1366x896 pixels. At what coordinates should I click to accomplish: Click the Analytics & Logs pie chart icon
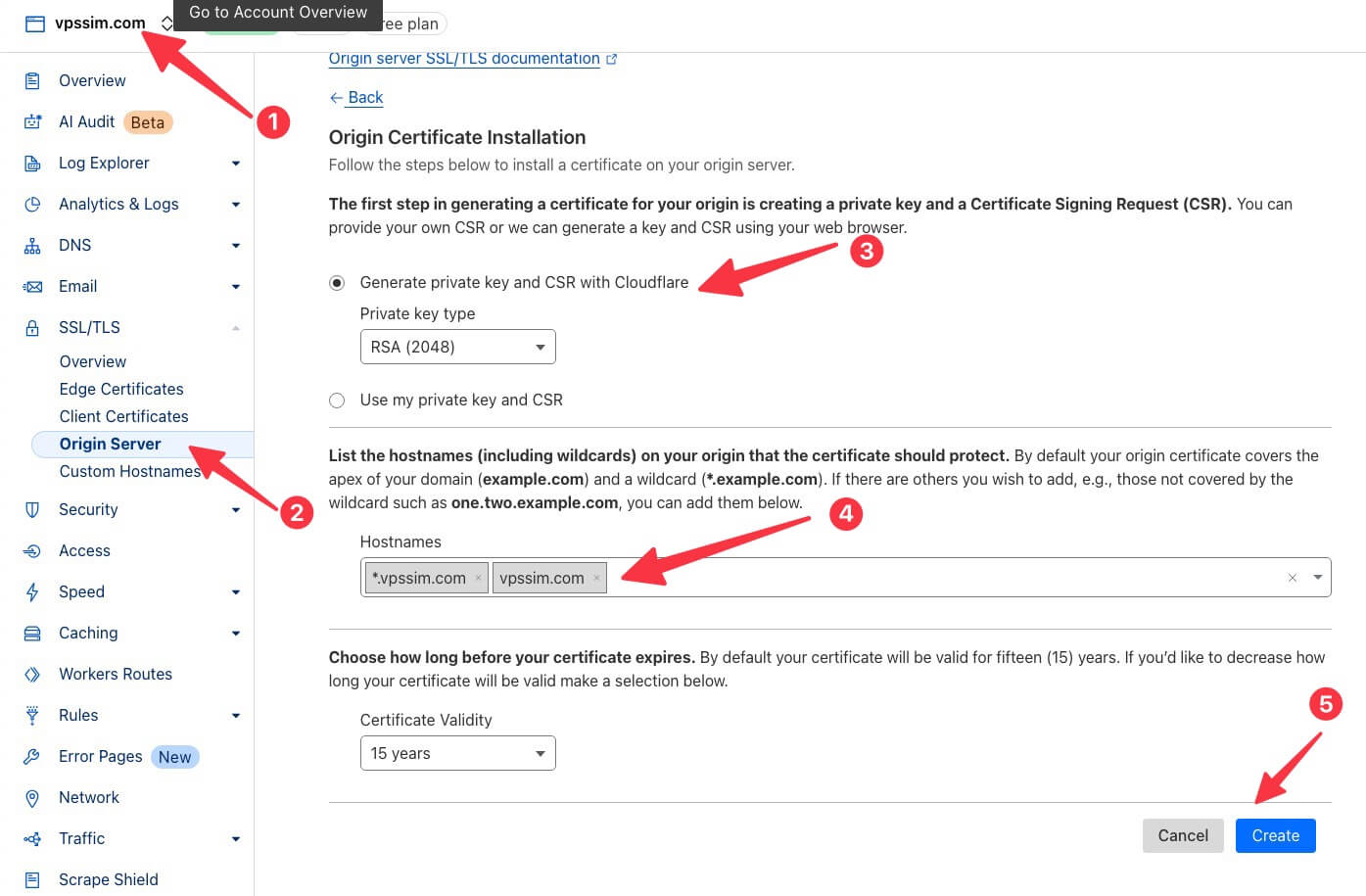click(x=32, y=204)
